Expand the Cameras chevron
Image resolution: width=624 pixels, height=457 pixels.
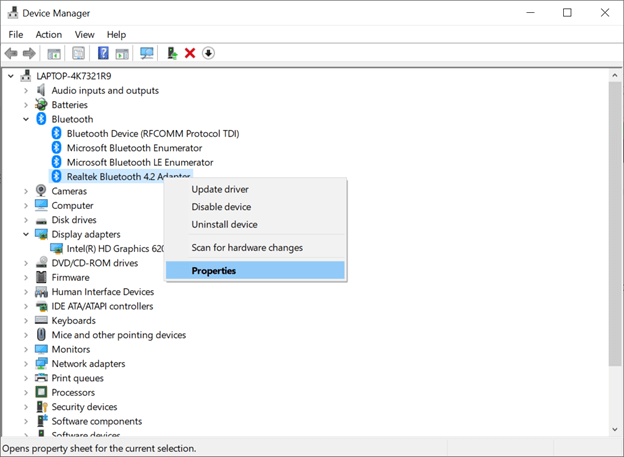26,191
